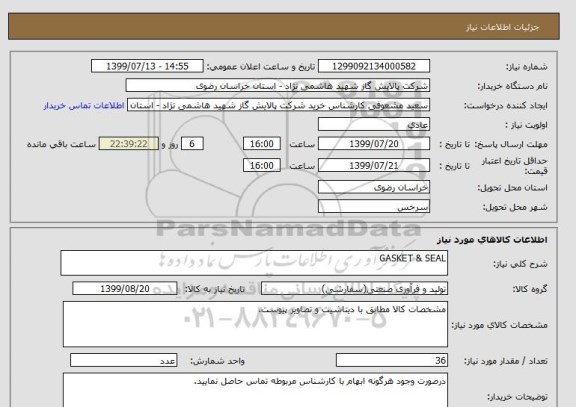This screenshot has width=576, height=407.
Task: Click the label اولویت نیاز
Action: tap(526, 125)
